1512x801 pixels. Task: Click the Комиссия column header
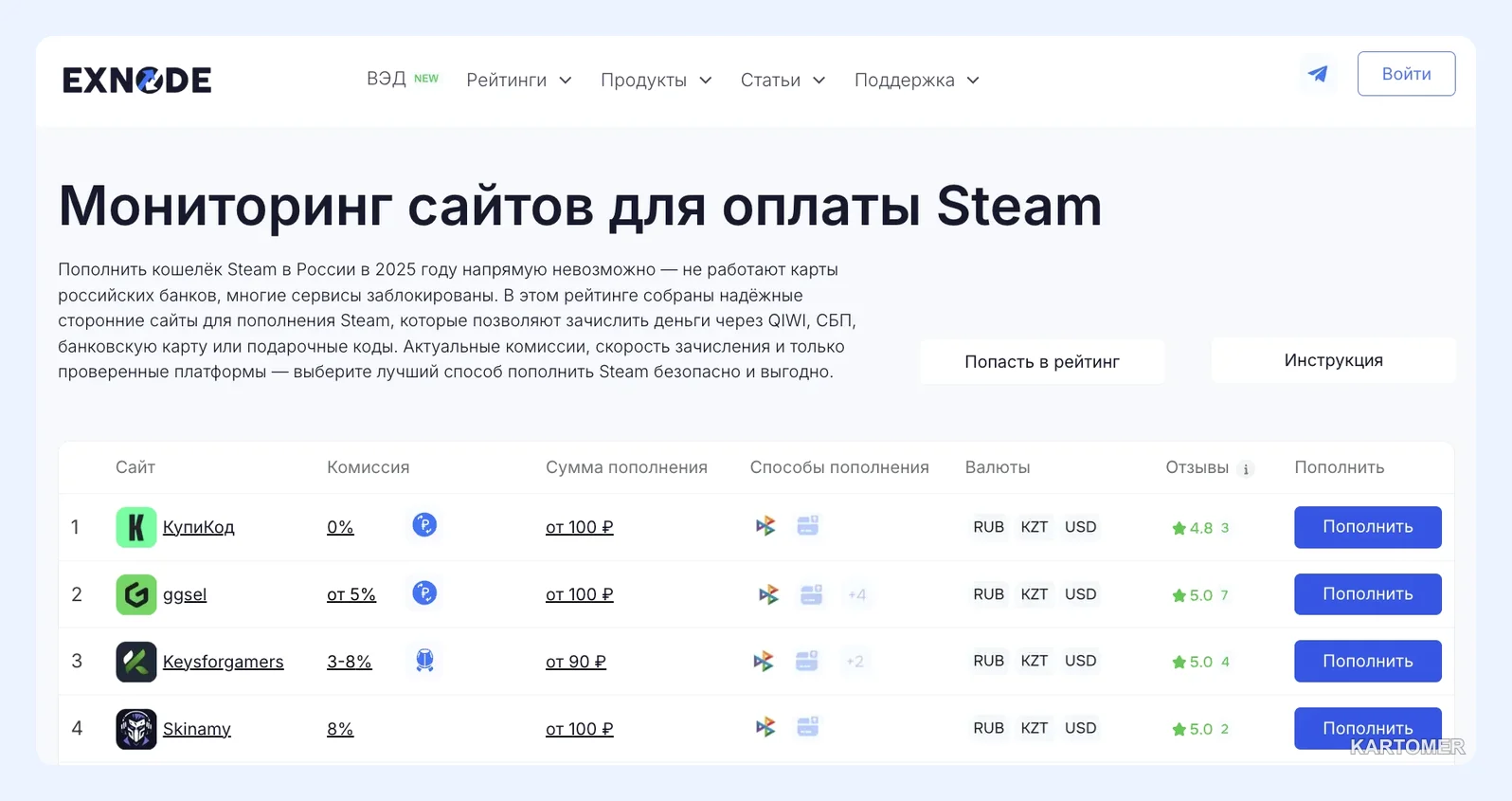coord(369,467)
